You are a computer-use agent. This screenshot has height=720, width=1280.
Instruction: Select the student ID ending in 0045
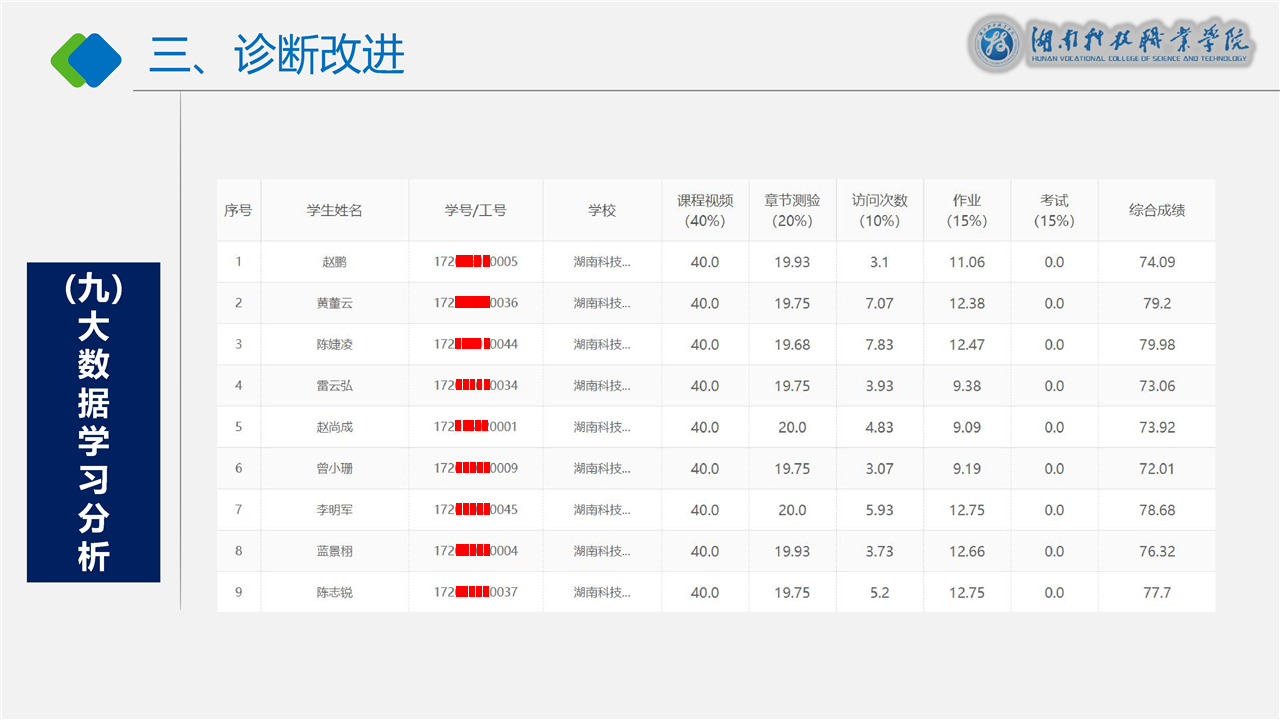[476, 510]
